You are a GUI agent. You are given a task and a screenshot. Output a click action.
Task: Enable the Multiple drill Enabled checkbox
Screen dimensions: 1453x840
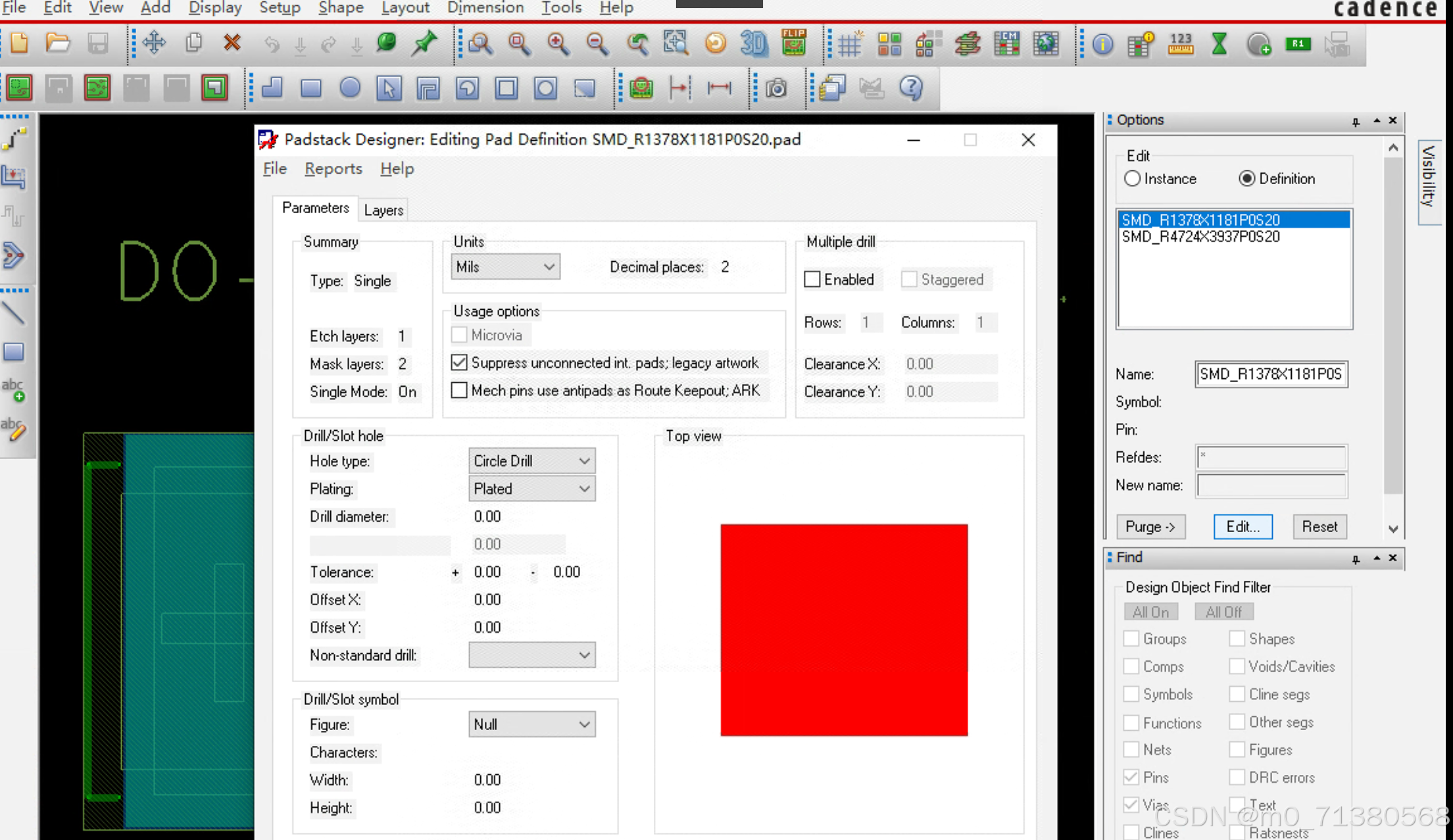(812, 280)
